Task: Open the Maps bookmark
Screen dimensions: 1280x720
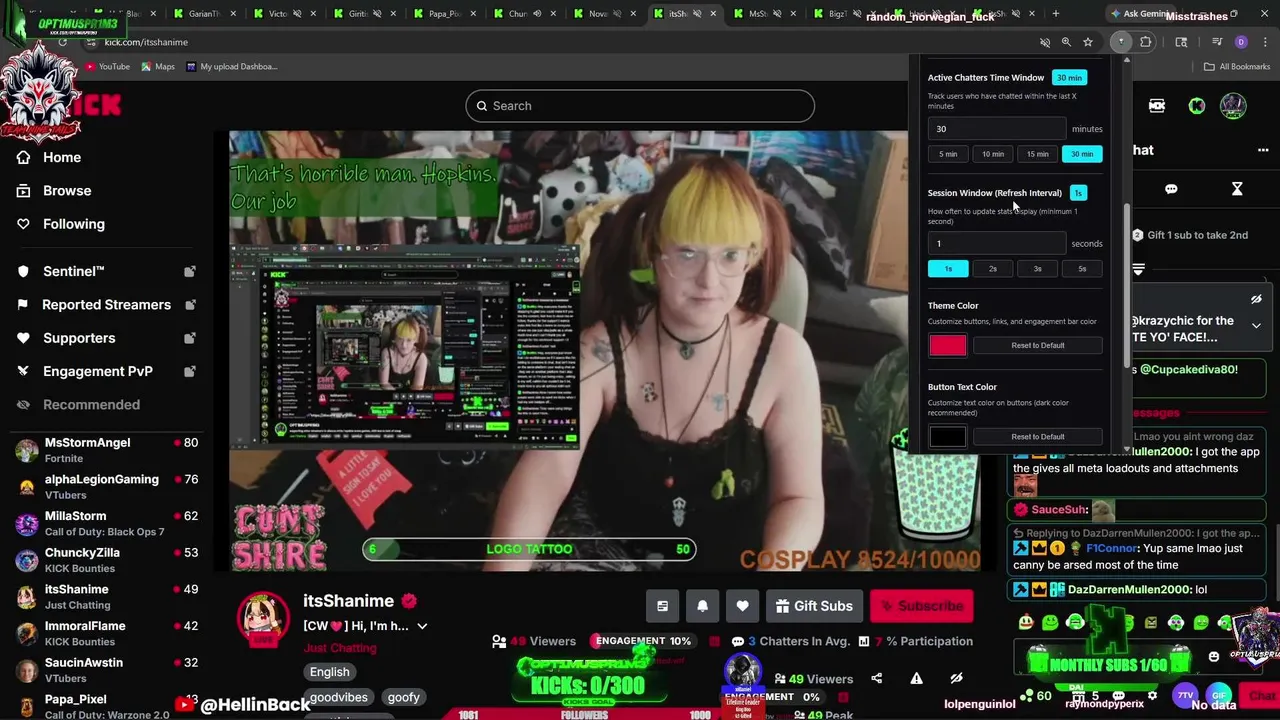Action: [158, 67]
